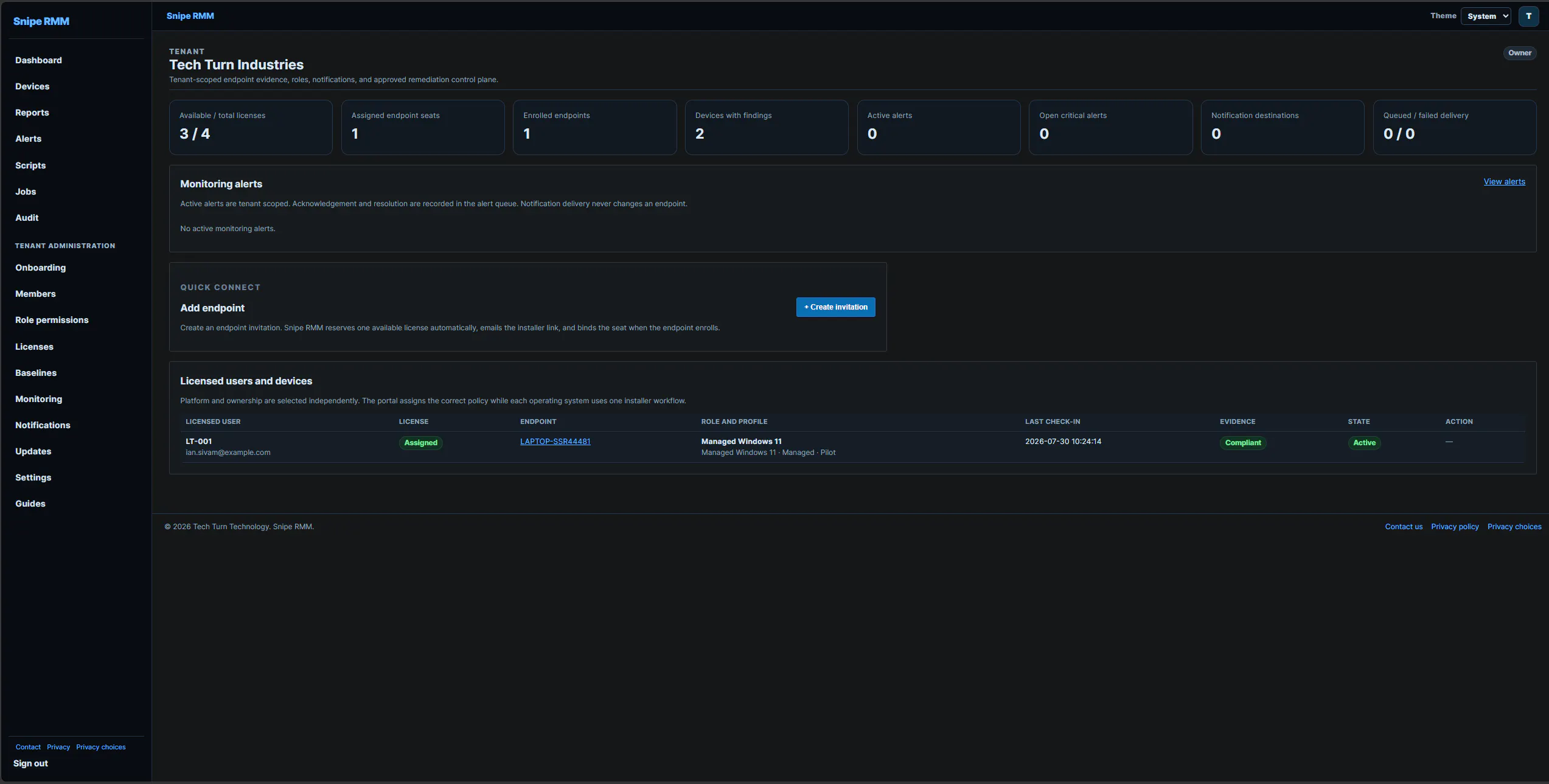Go to Onboarding under Tenant Administration
Viewport: 1549px width, 784px height.
tap(40, 268)
